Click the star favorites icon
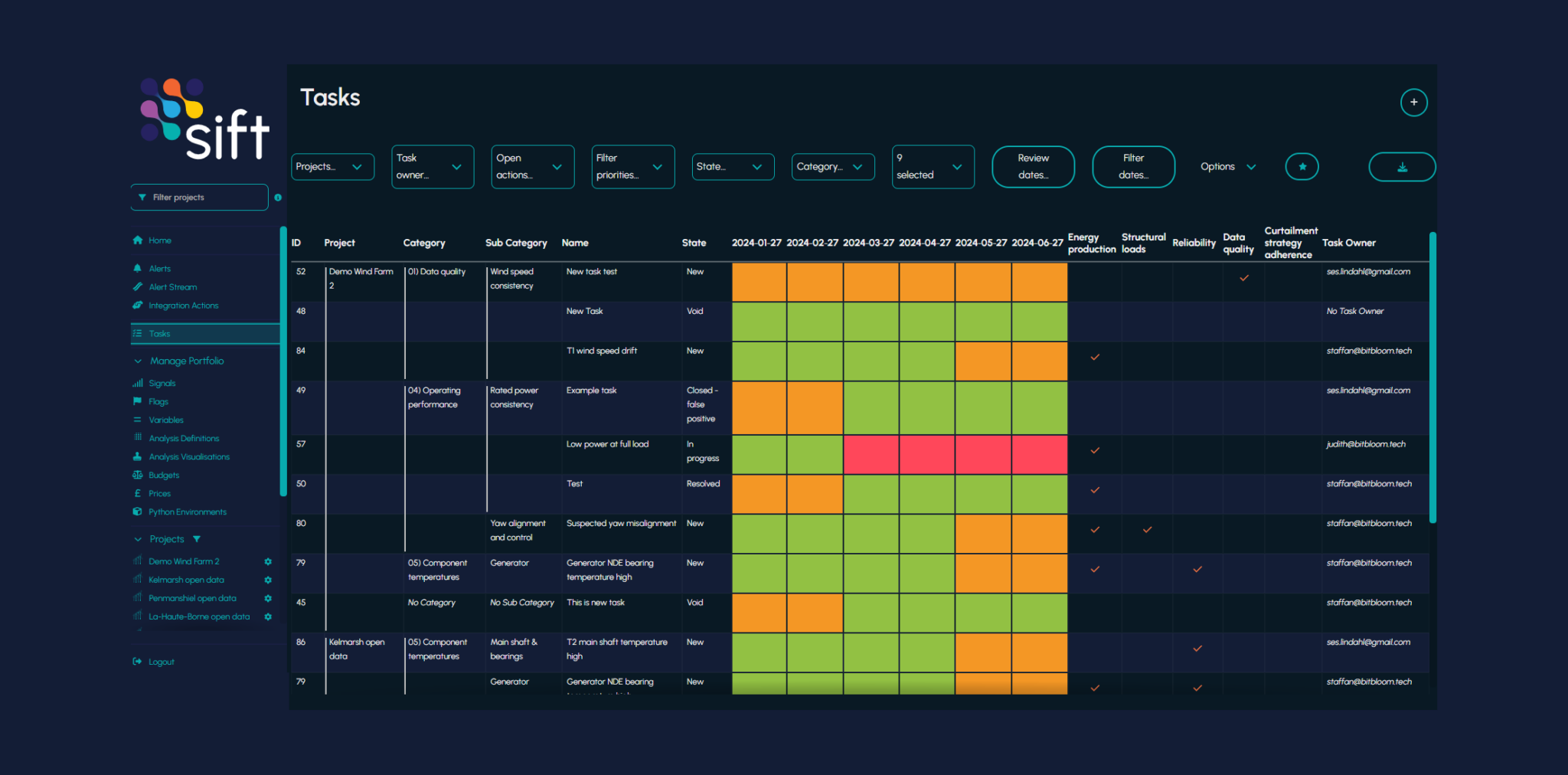 (x=1302, y=166)
